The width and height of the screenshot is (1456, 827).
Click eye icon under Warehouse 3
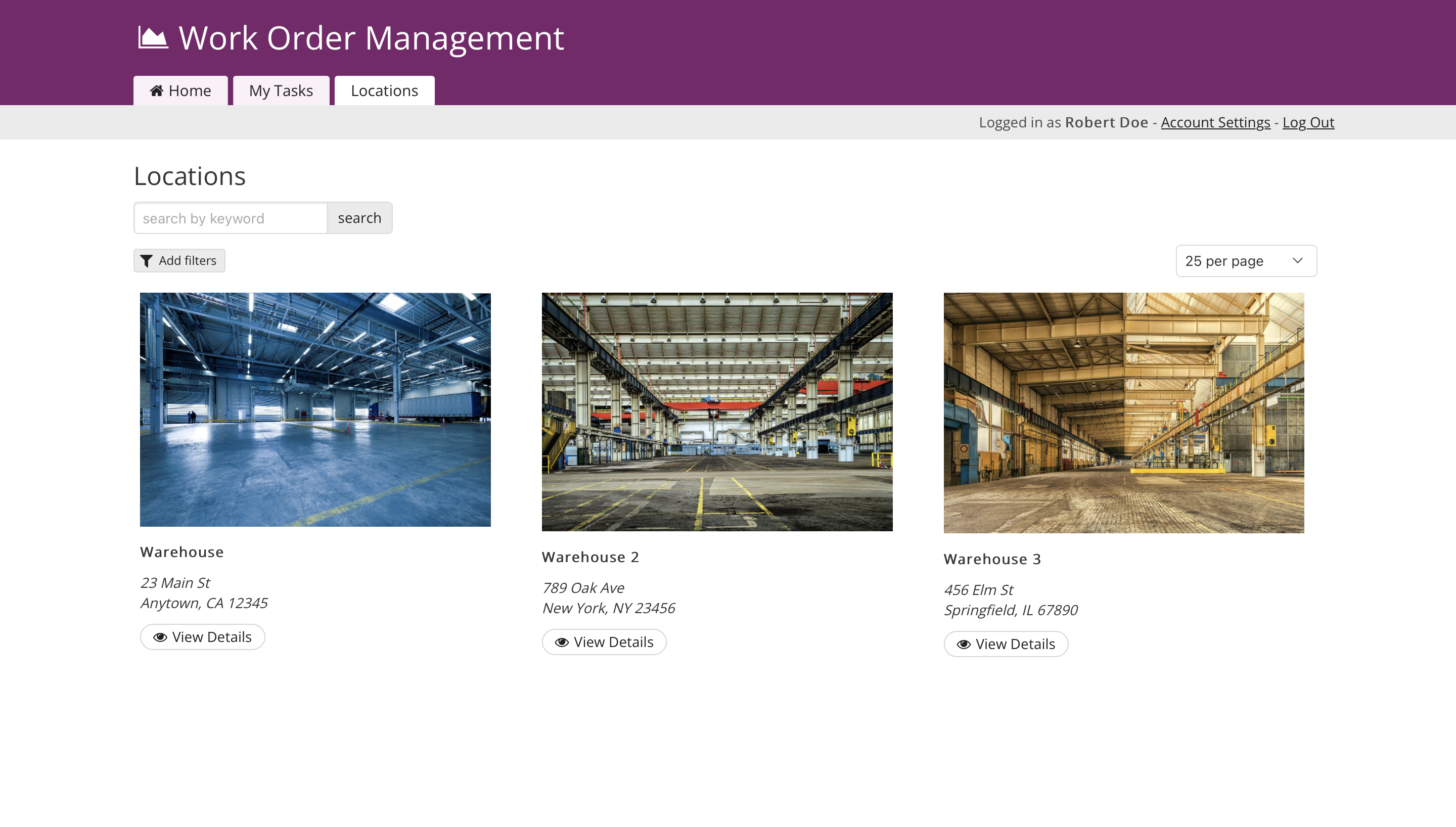click(x=964, y=645)
